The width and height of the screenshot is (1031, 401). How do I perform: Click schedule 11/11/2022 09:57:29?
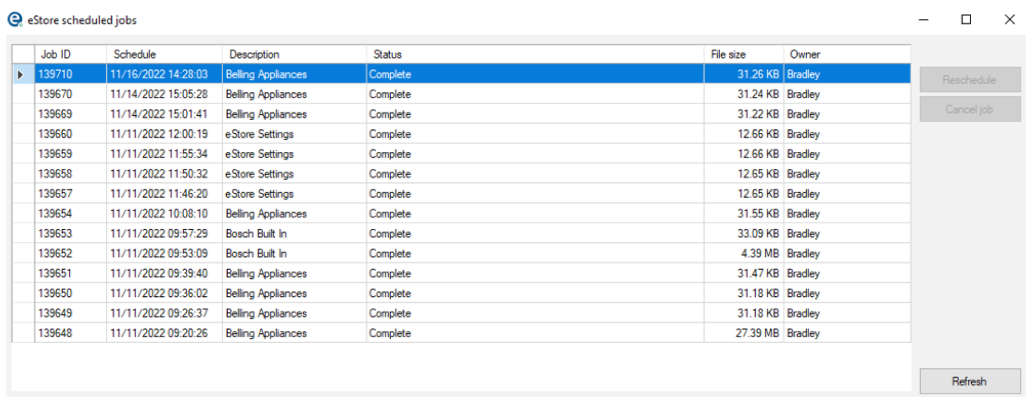point(164,233)
